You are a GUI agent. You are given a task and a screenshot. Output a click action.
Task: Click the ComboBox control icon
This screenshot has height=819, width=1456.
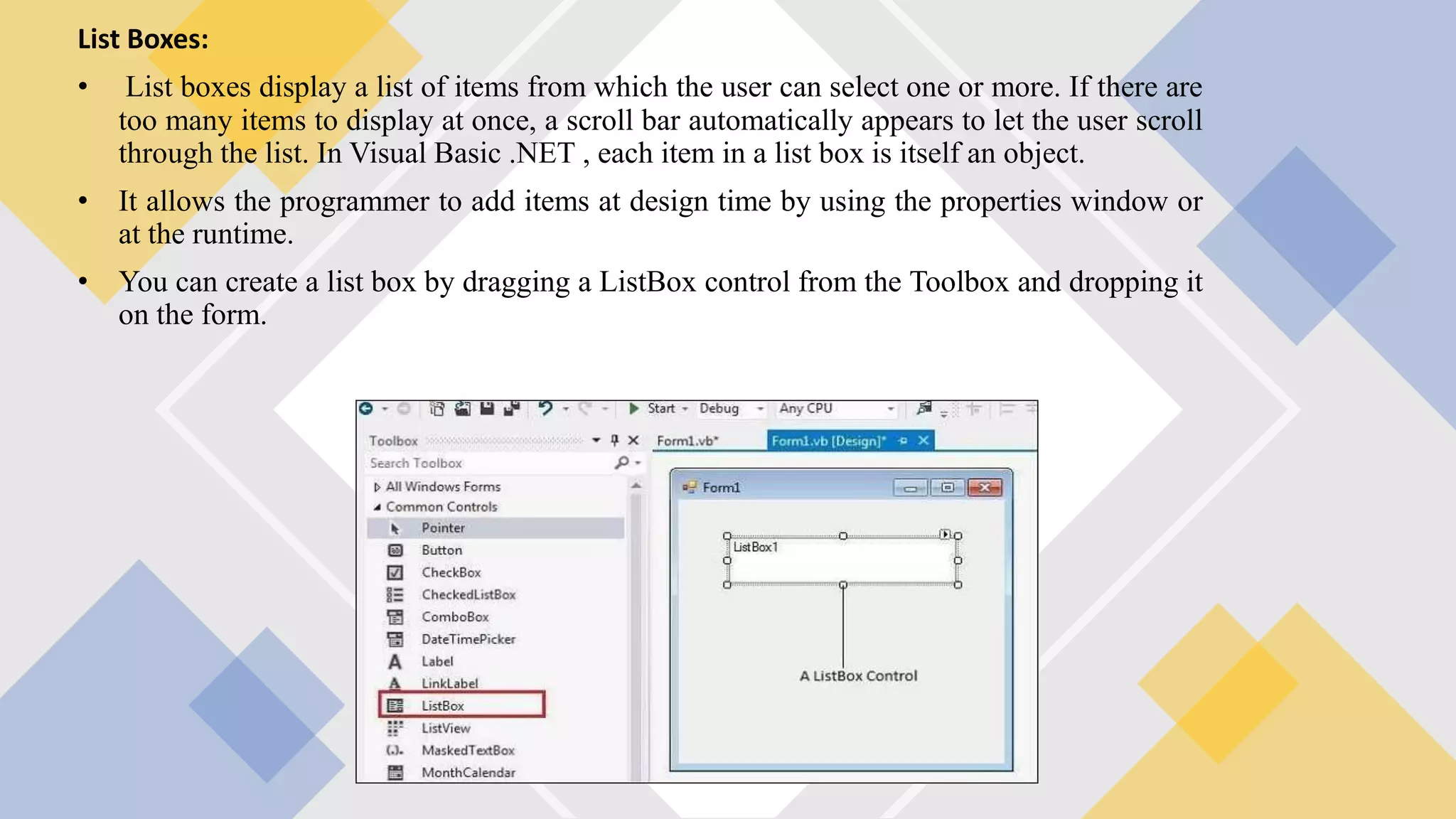point(395,617)
